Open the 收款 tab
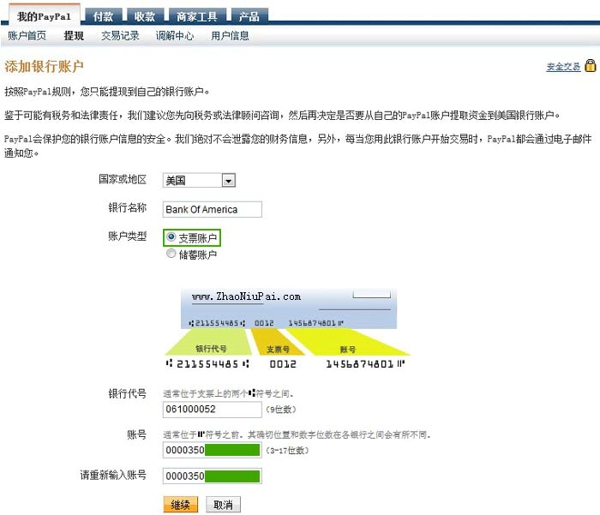The height and width of the screenshot is (515, 600). tap(144, 17)
